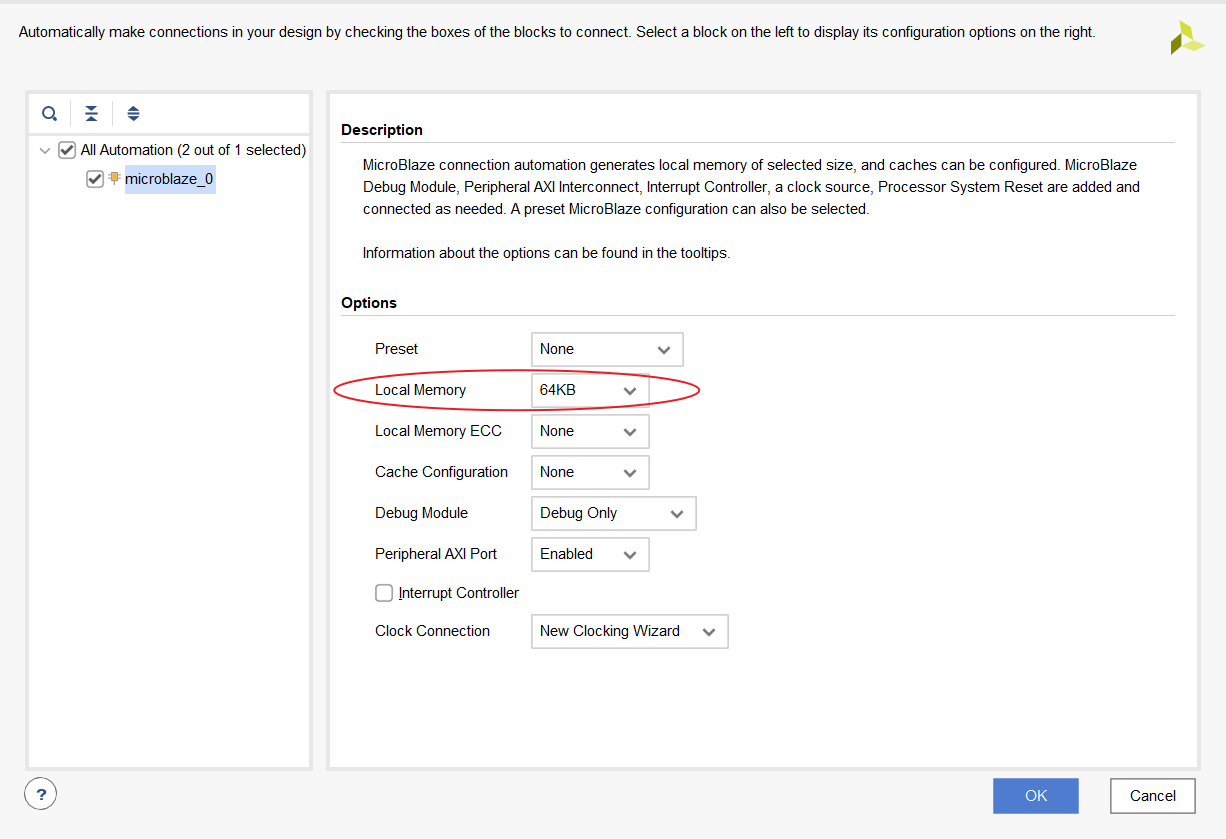1226x839 pixels.
Task: Uncheck the microblaze_0 checkbox
Action: 95,179
